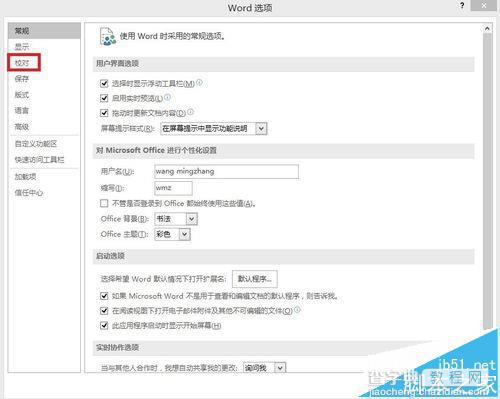Click the vertical scrollbar track
This screenshot has width=500, height=399.
[x=487, y=180]
